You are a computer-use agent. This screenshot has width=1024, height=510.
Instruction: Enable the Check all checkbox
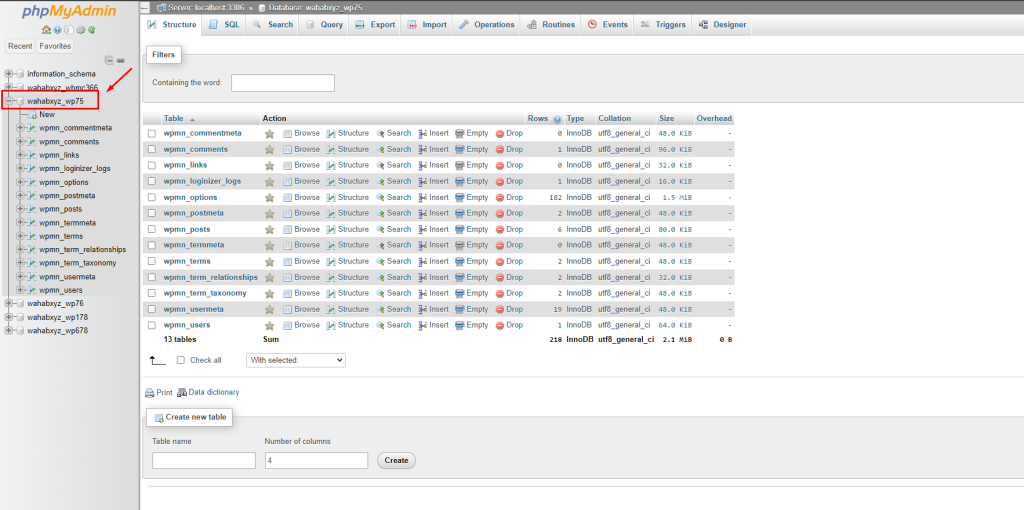coord(181,360)
